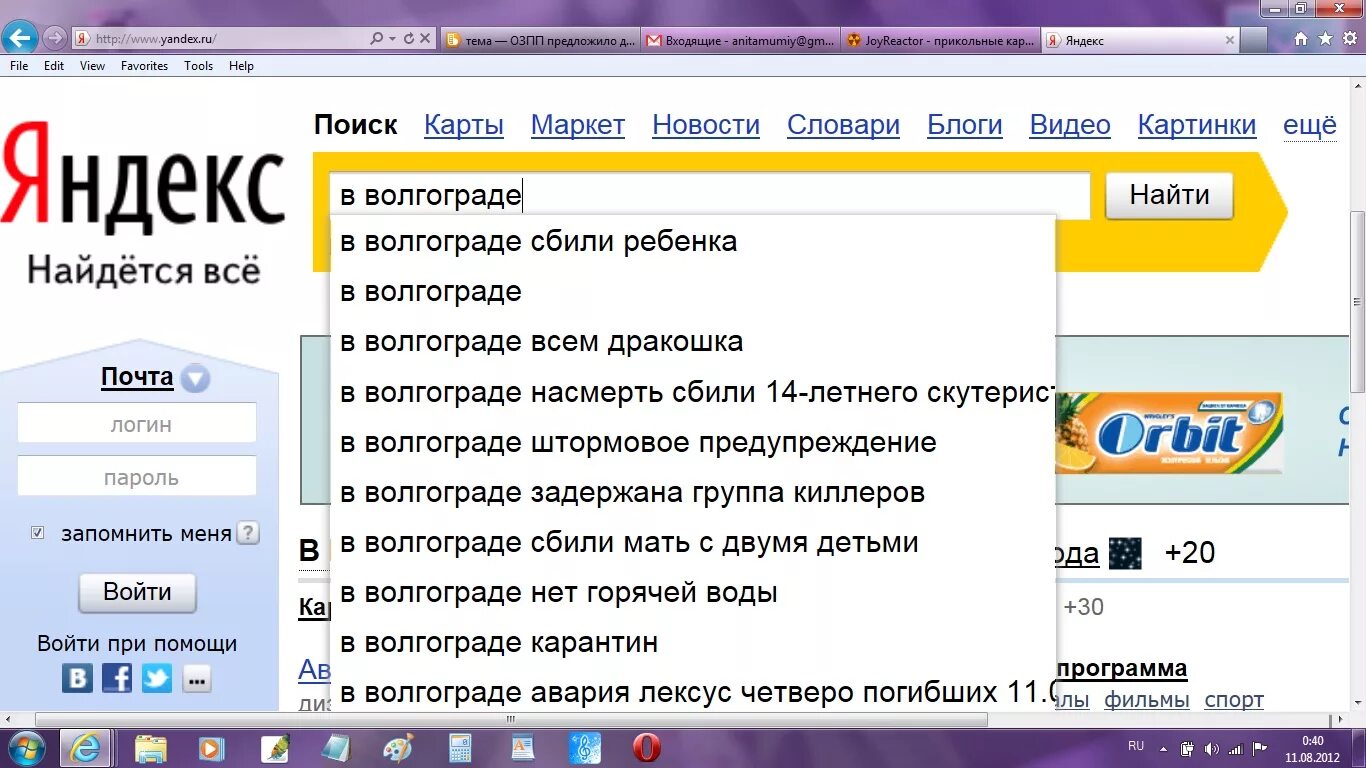
Task: Click the volume speaker tray icon
Action: click(x=1212, y=748)
